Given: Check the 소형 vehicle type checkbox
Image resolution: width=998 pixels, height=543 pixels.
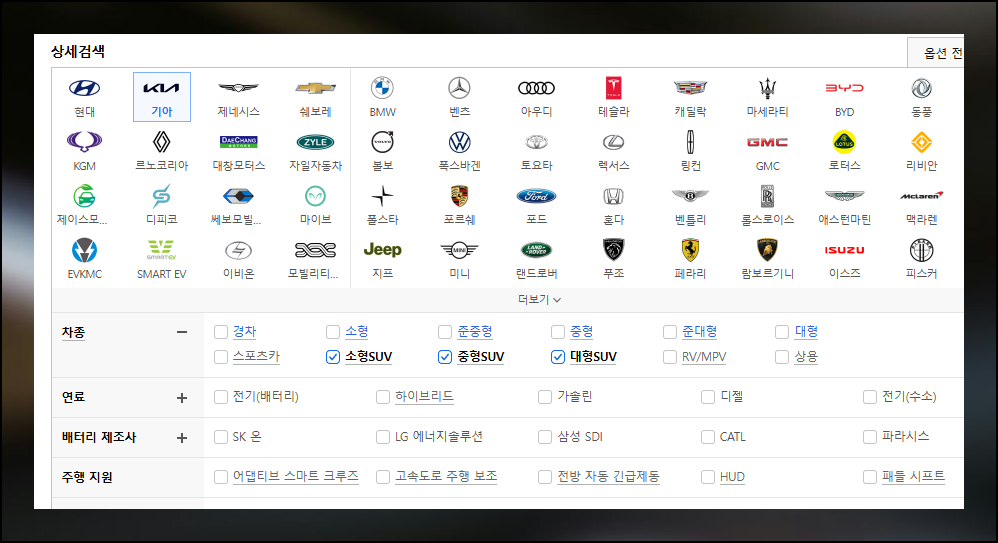Looking at the screenshot, I should tap(333, 332).
